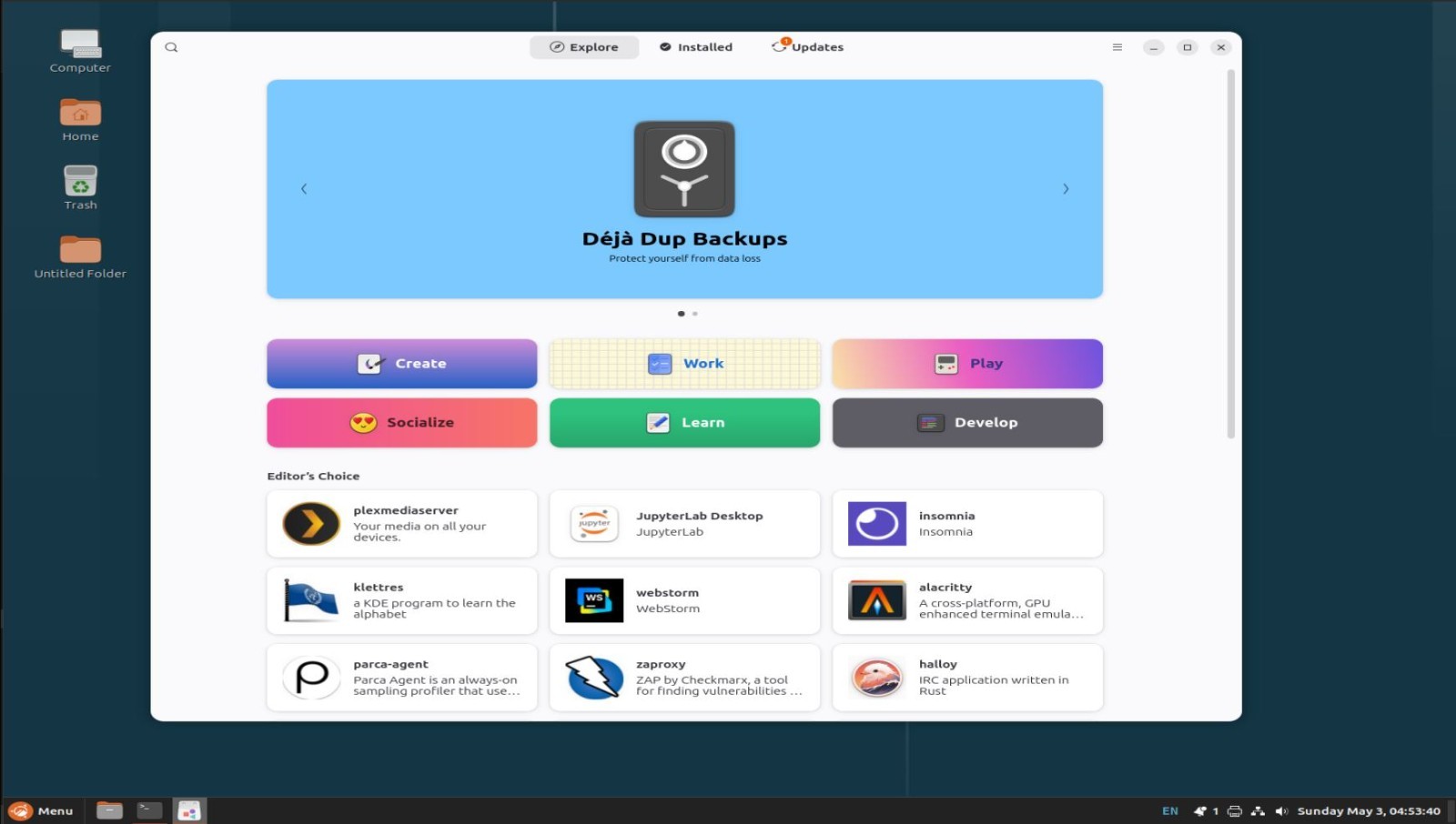
Task: Open the alacritty app name
Action: tap(945, 588)
